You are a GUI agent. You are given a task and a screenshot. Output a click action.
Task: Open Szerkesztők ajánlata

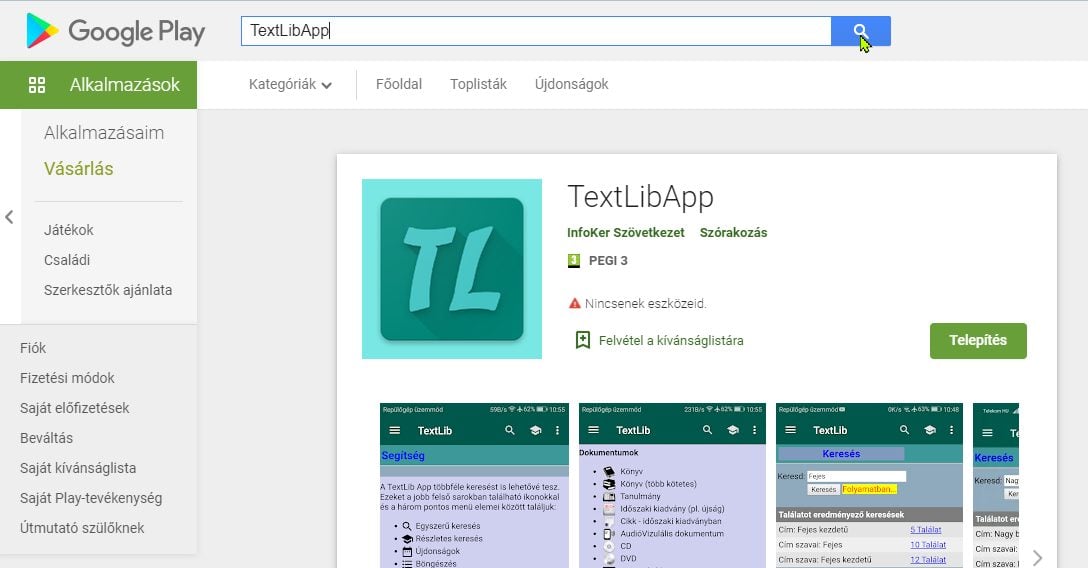click(x=108, y=290)
